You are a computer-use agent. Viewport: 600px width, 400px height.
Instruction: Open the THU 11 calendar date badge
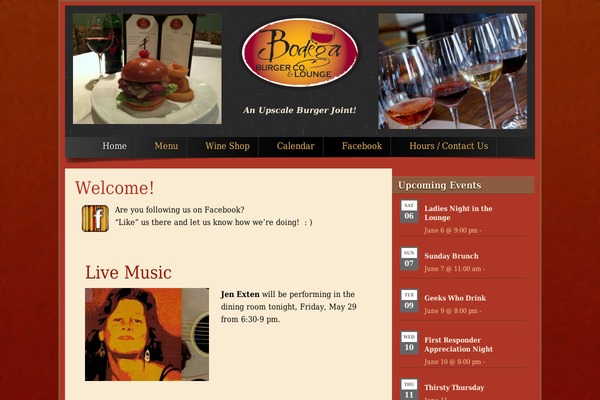pos(409,390)
